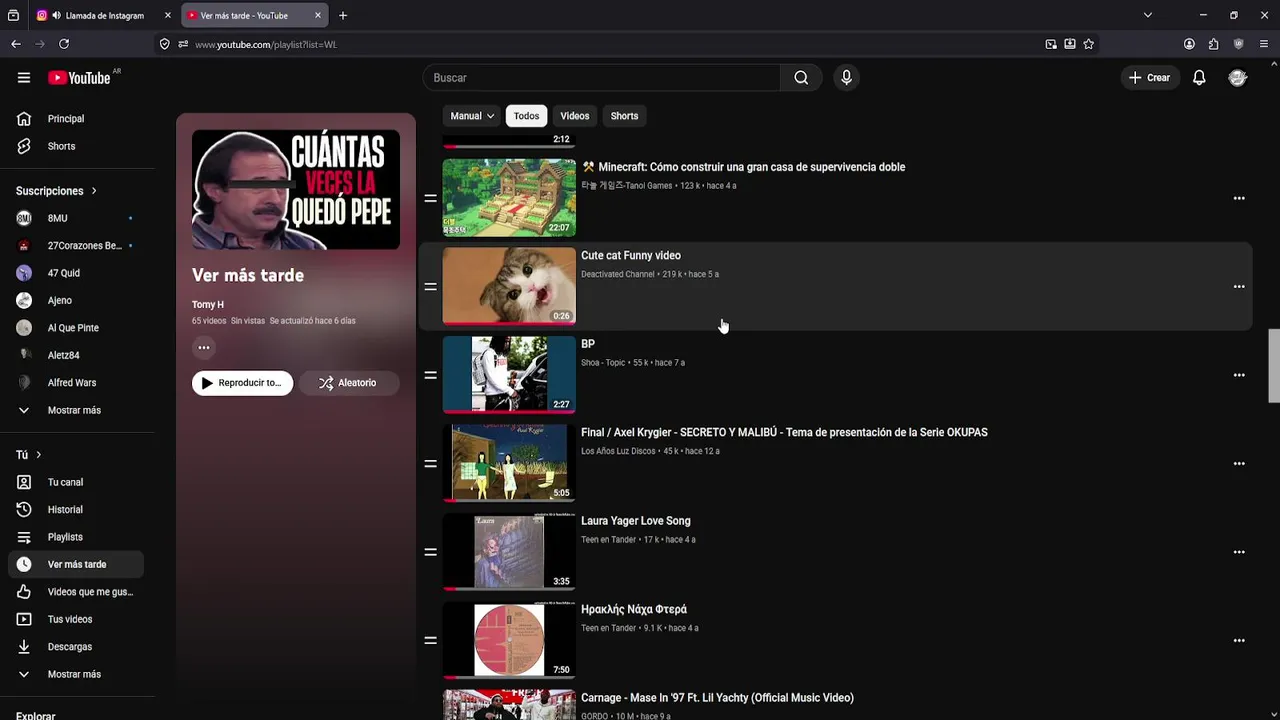The image size is (1280, 720).
Task: Click the Crear button
Action: coord(1149,78)
